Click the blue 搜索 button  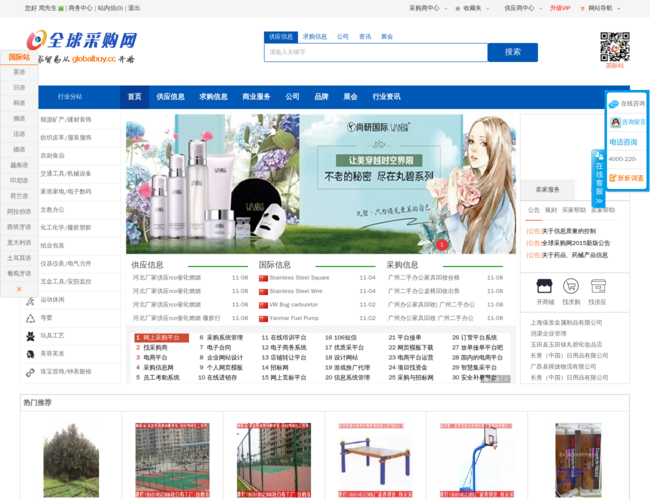click(x=513, y=52)
